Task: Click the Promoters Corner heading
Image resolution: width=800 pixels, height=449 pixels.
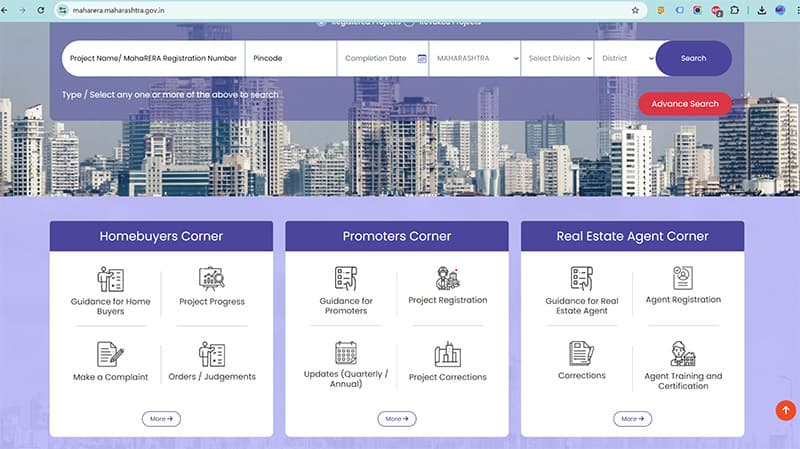Action: (x=397, y=236)
